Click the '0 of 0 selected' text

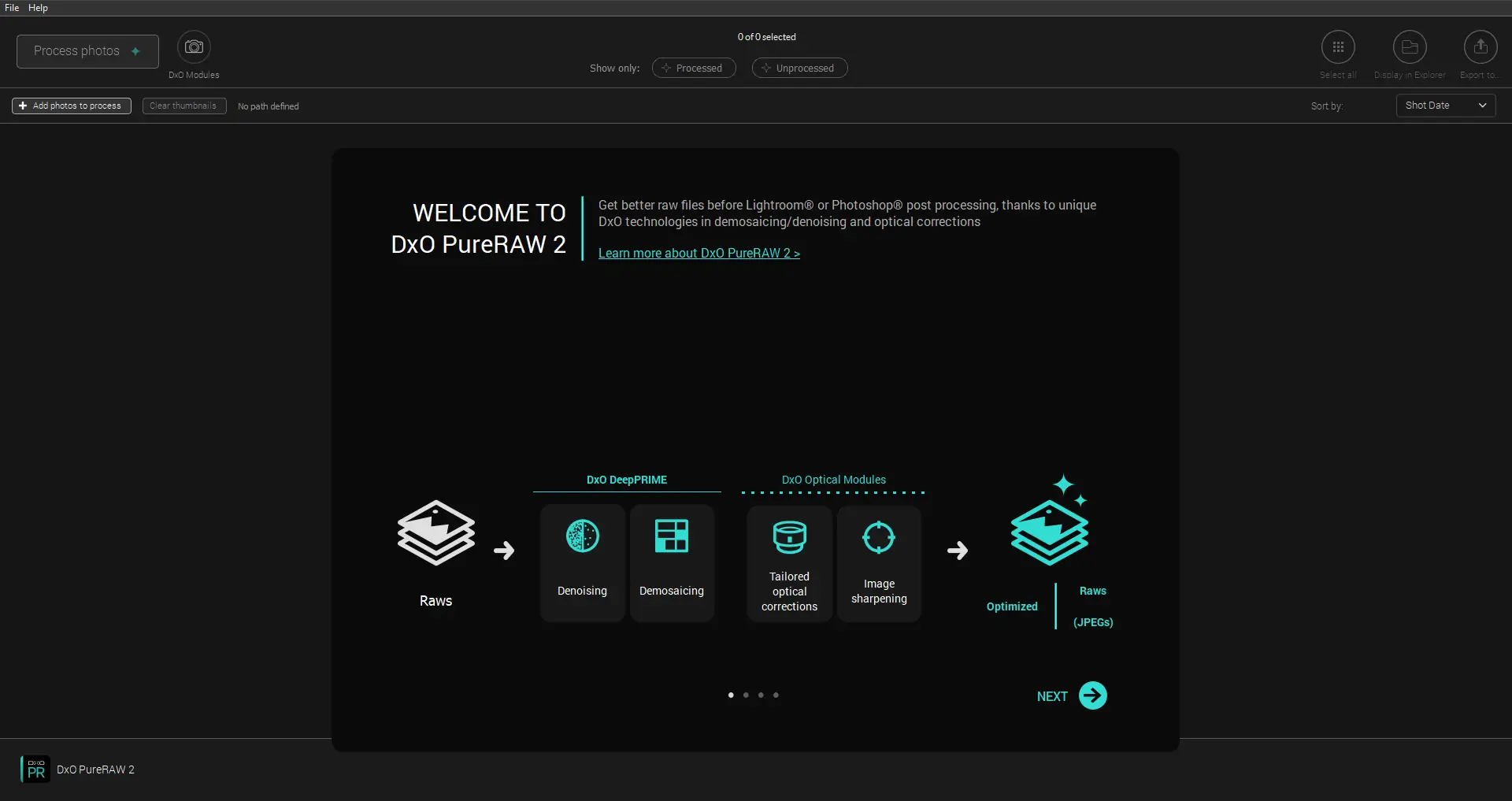(x=766, y=37)
